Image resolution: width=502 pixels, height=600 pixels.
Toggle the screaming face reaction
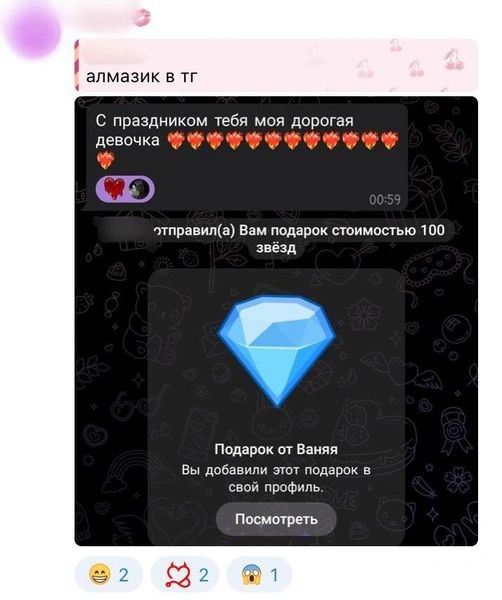[x=259, y=575]
